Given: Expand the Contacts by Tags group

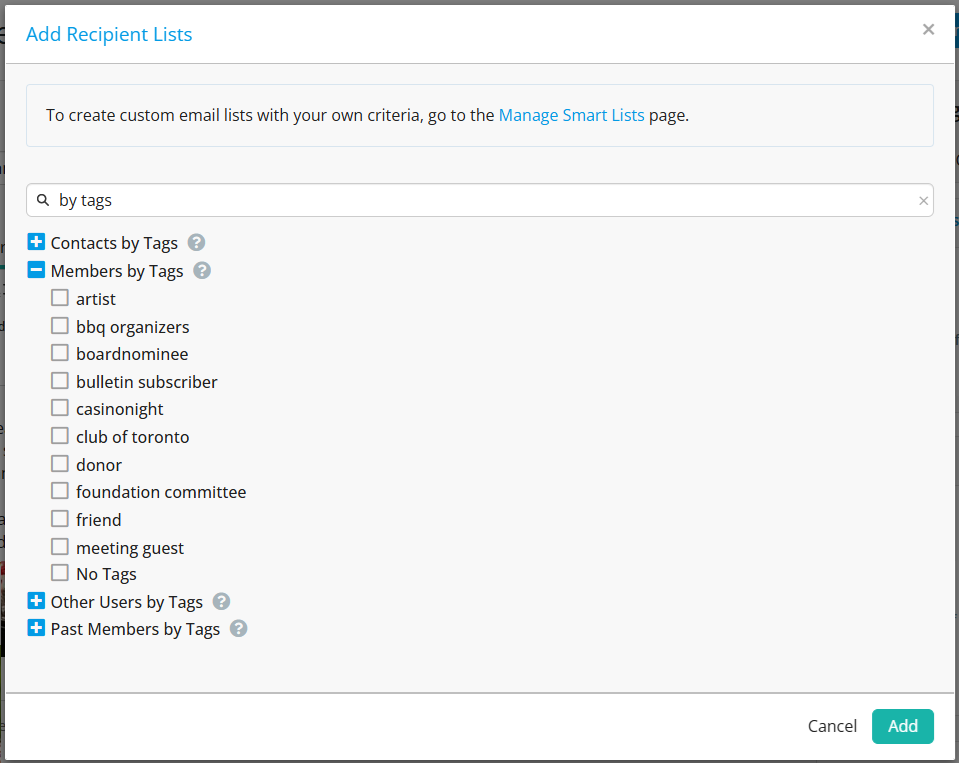Looking at the screenshot, I should click(36, 242).
